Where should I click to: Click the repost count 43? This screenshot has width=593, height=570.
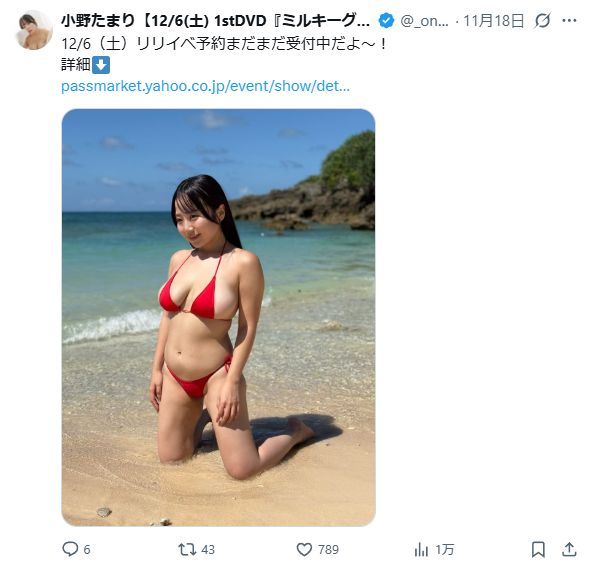208,550
